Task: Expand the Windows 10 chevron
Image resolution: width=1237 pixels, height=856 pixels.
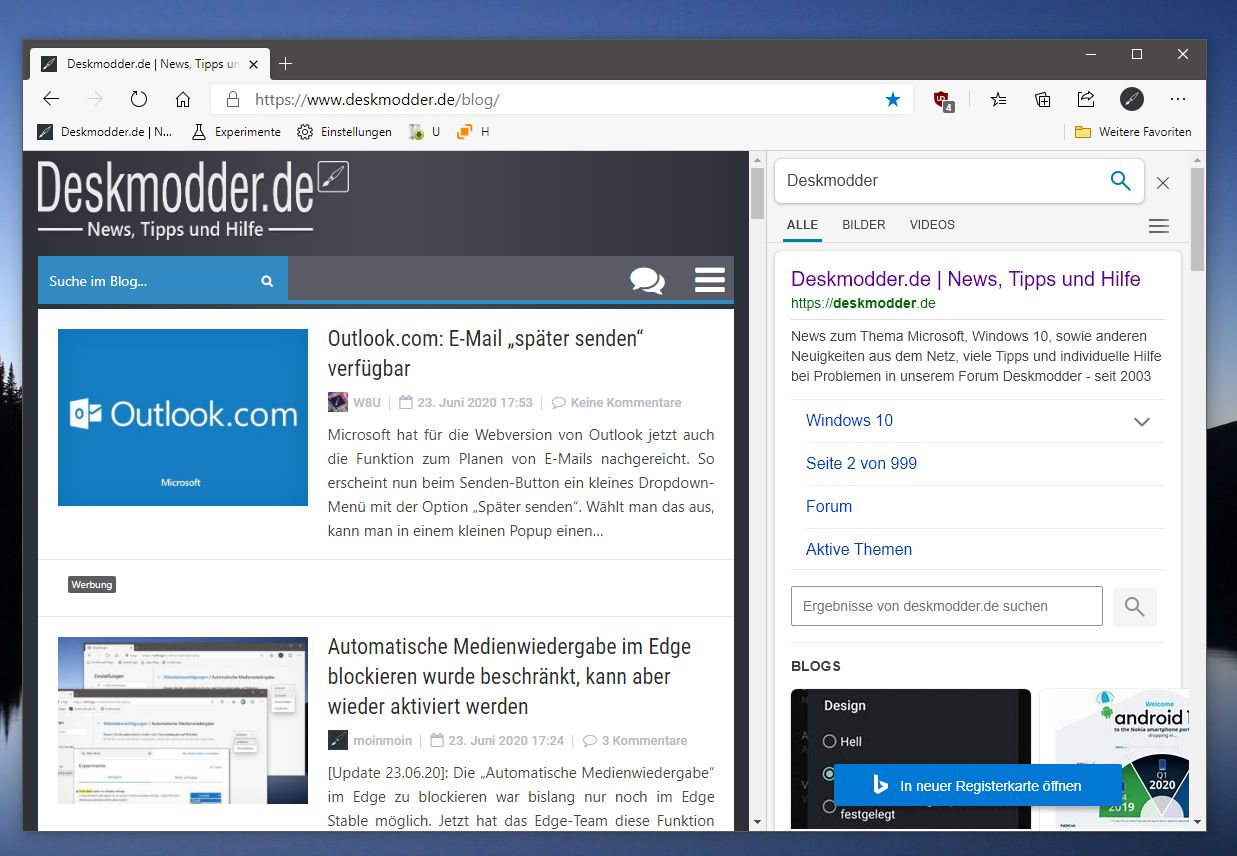Action: click(x=1142, y=422)
